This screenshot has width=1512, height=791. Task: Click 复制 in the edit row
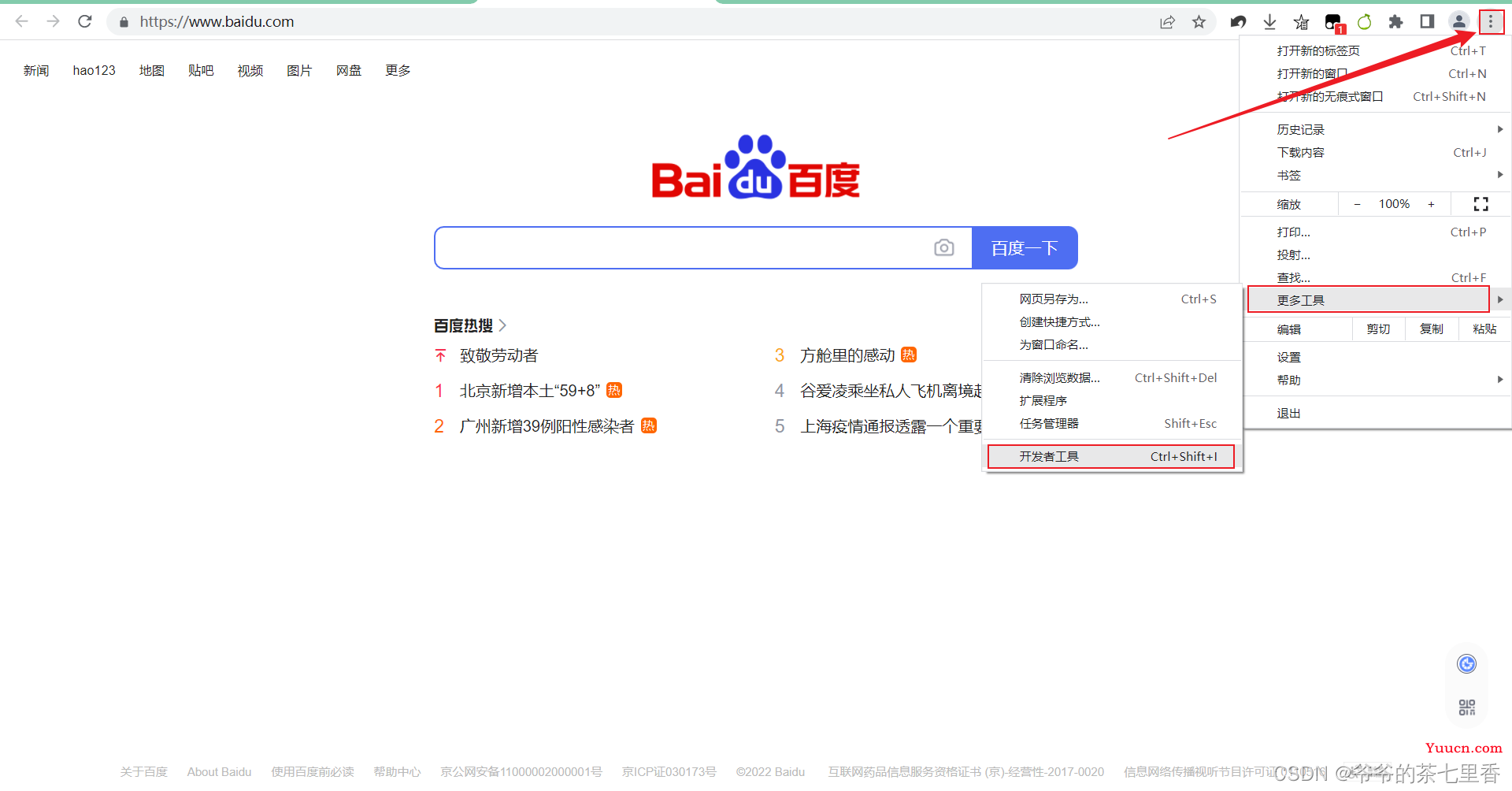(x=1432, y=329)
